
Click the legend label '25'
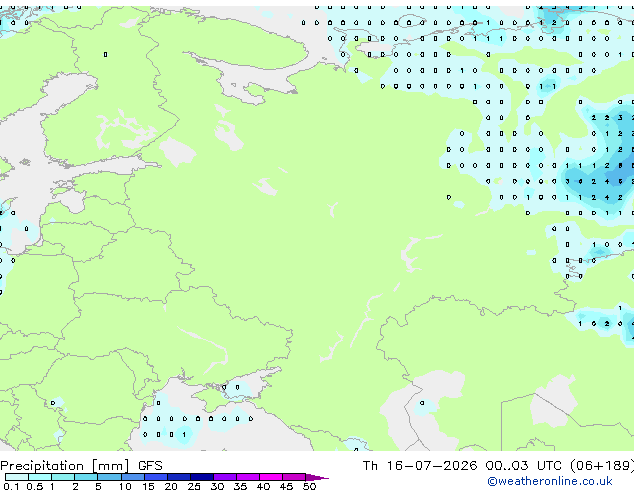[x=194, y=486]
